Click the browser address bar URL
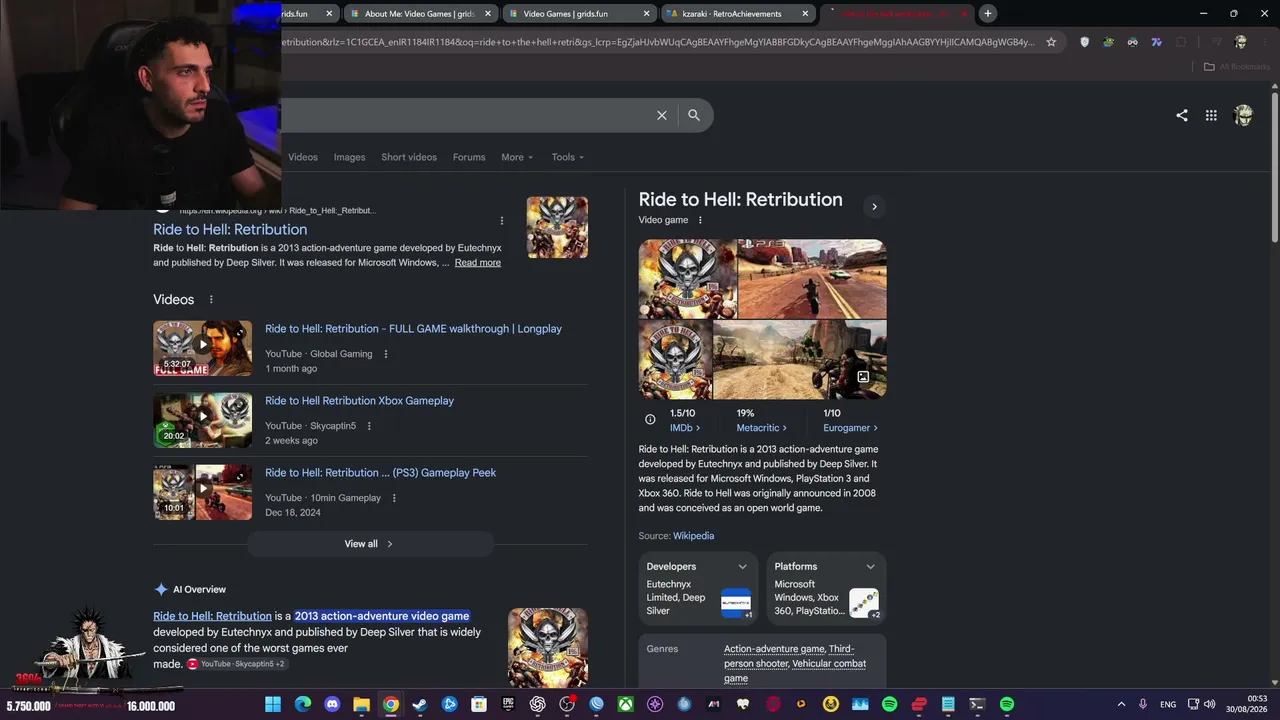1280x720 pixels. (x=658, y=42)
